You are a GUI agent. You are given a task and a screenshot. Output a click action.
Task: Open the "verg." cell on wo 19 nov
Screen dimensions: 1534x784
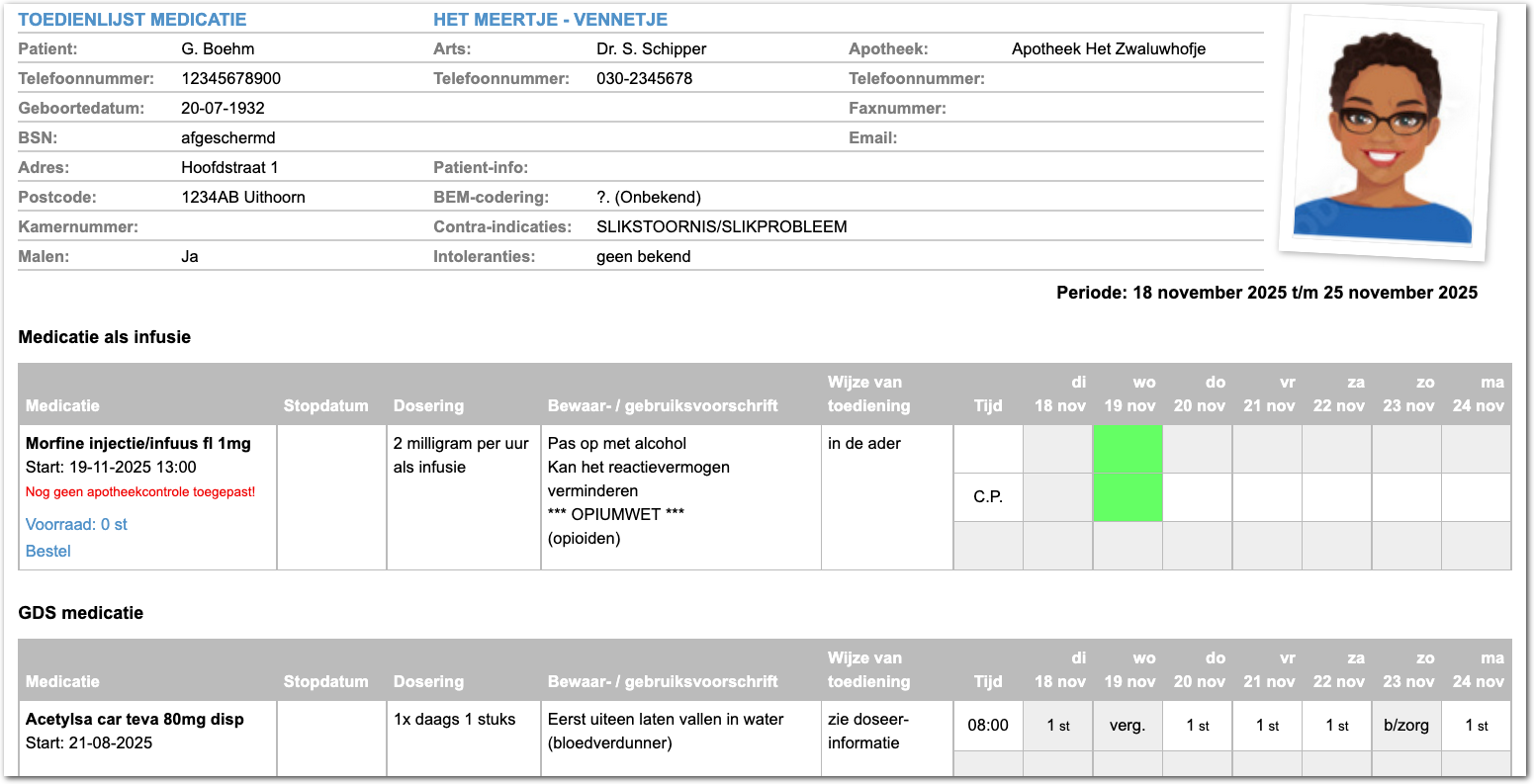(1128, 725)
